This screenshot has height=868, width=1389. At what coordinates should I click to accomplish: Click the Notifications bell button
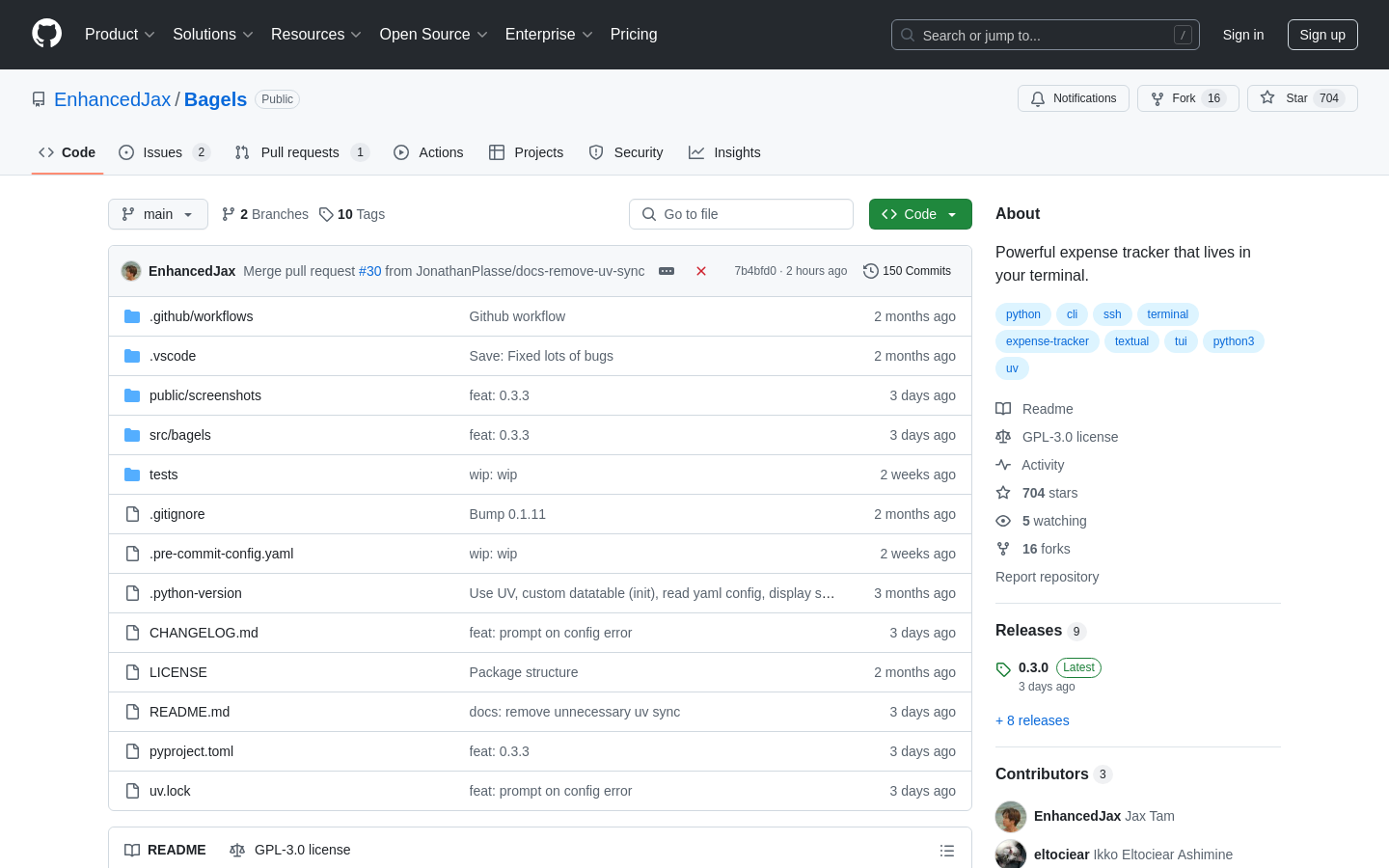[1073, 98]
